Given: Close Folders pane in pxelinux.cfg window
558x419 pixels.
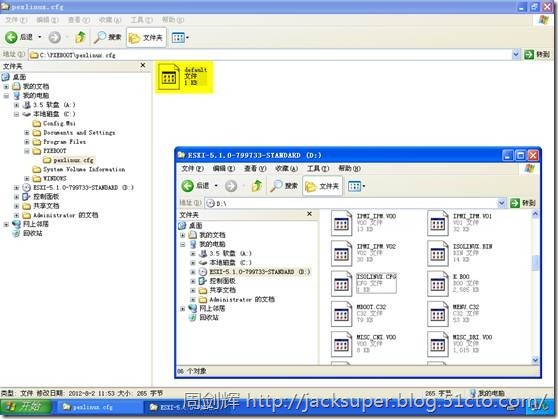Looking at the screenshot, I should point(143,66).
